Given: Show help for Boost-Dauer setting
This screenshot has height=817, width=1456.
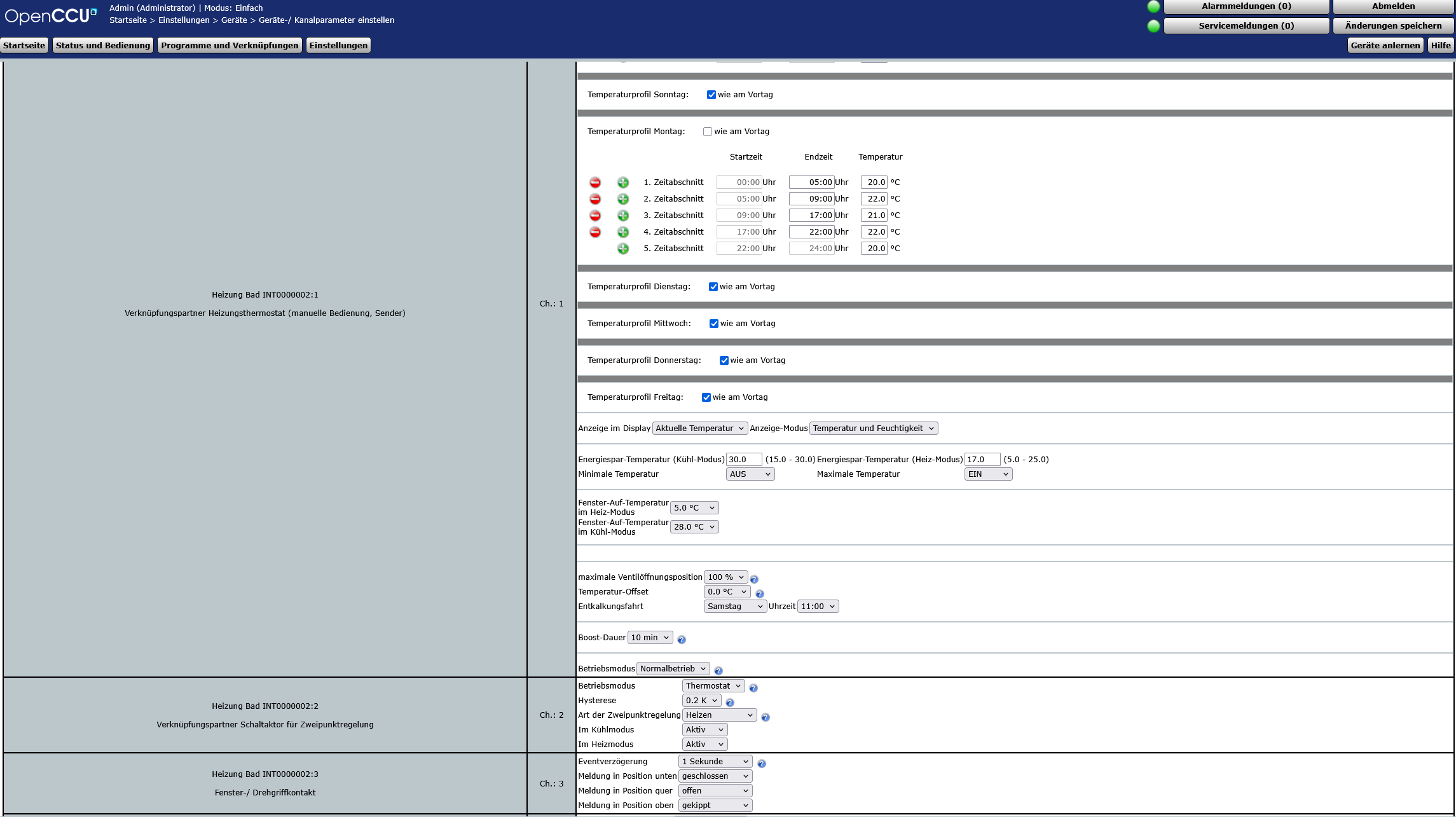Looking at the screenshot, I should click(x=681, y=639).
